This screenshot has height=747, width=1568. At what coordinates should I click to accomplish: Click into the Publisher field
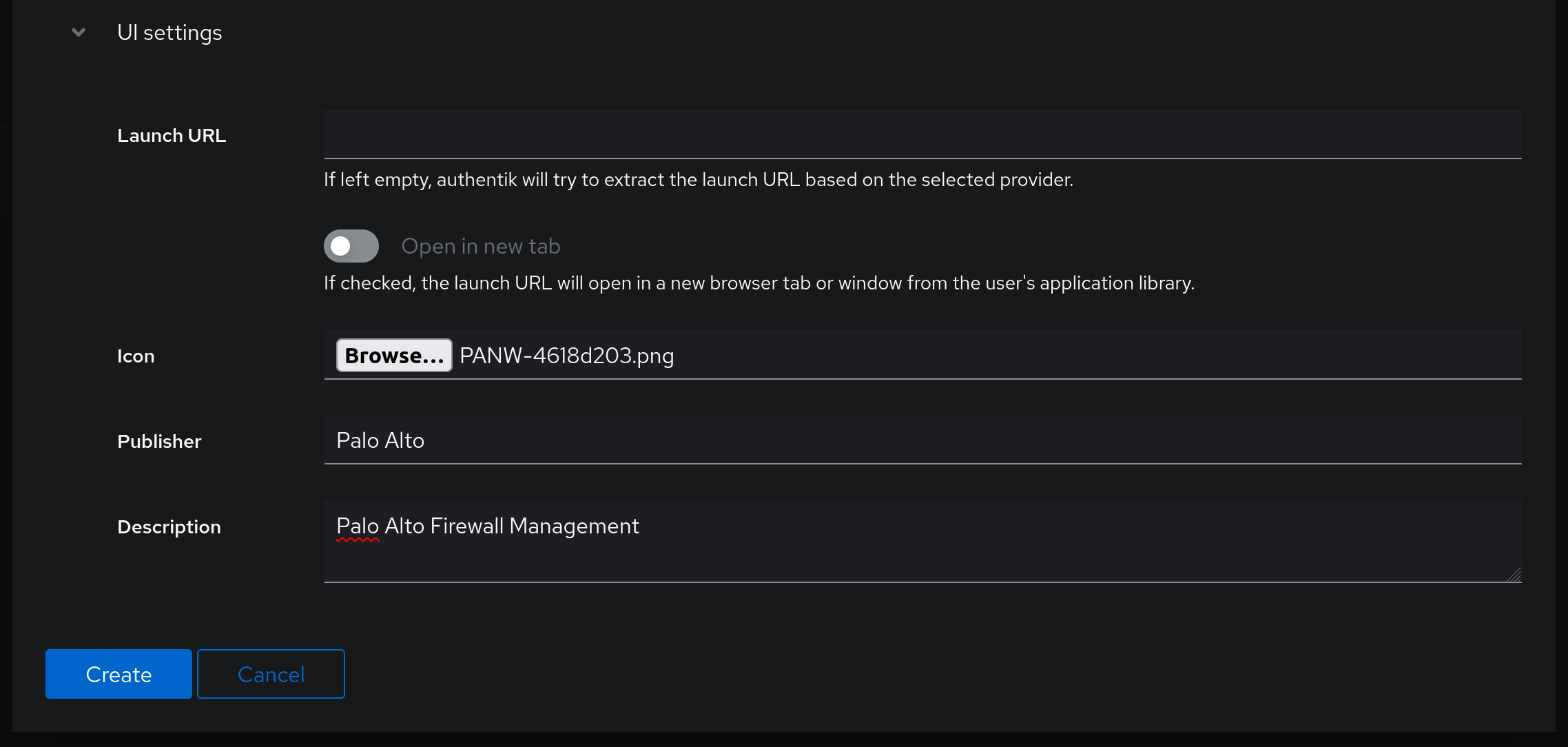[x=922, y=440]
